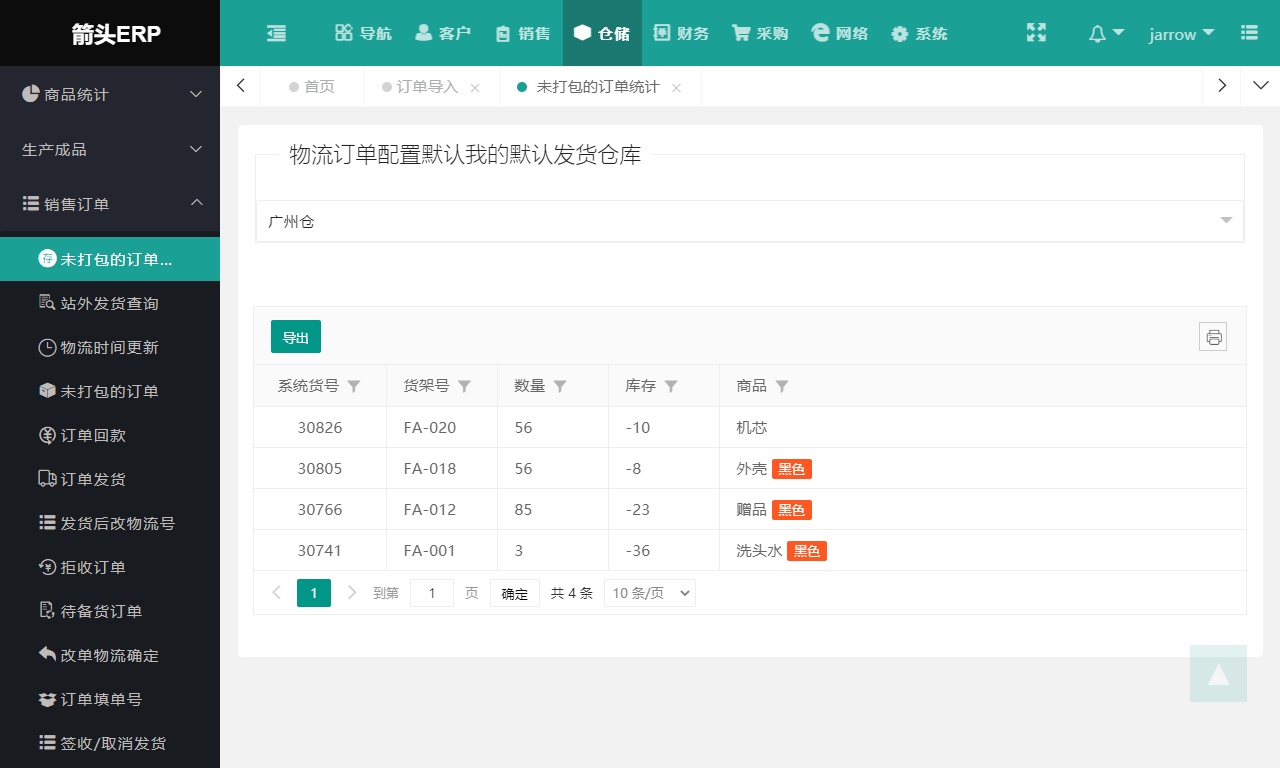Filter the 系统货号 column
Screen dimensions: 1280x768
click(x=354, y=386)
